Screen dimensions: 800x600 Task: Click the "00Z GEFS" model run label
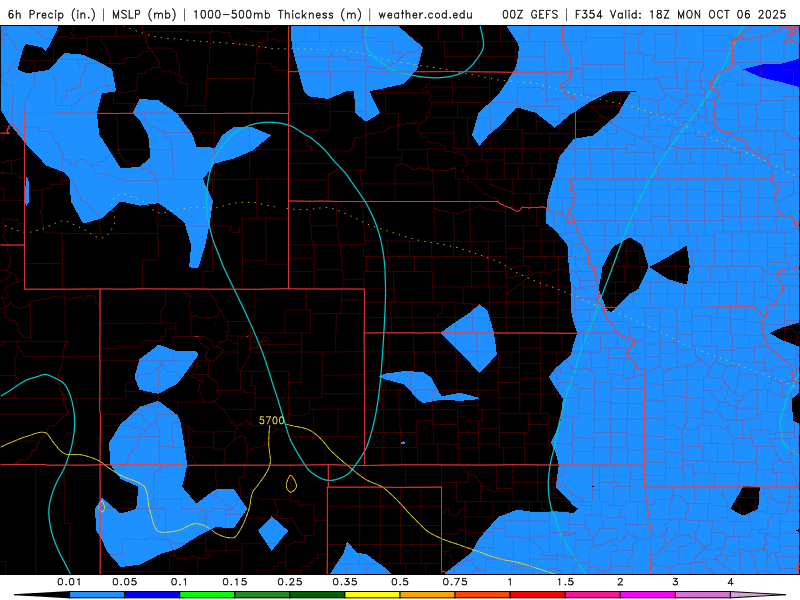[x=530, y=14]
